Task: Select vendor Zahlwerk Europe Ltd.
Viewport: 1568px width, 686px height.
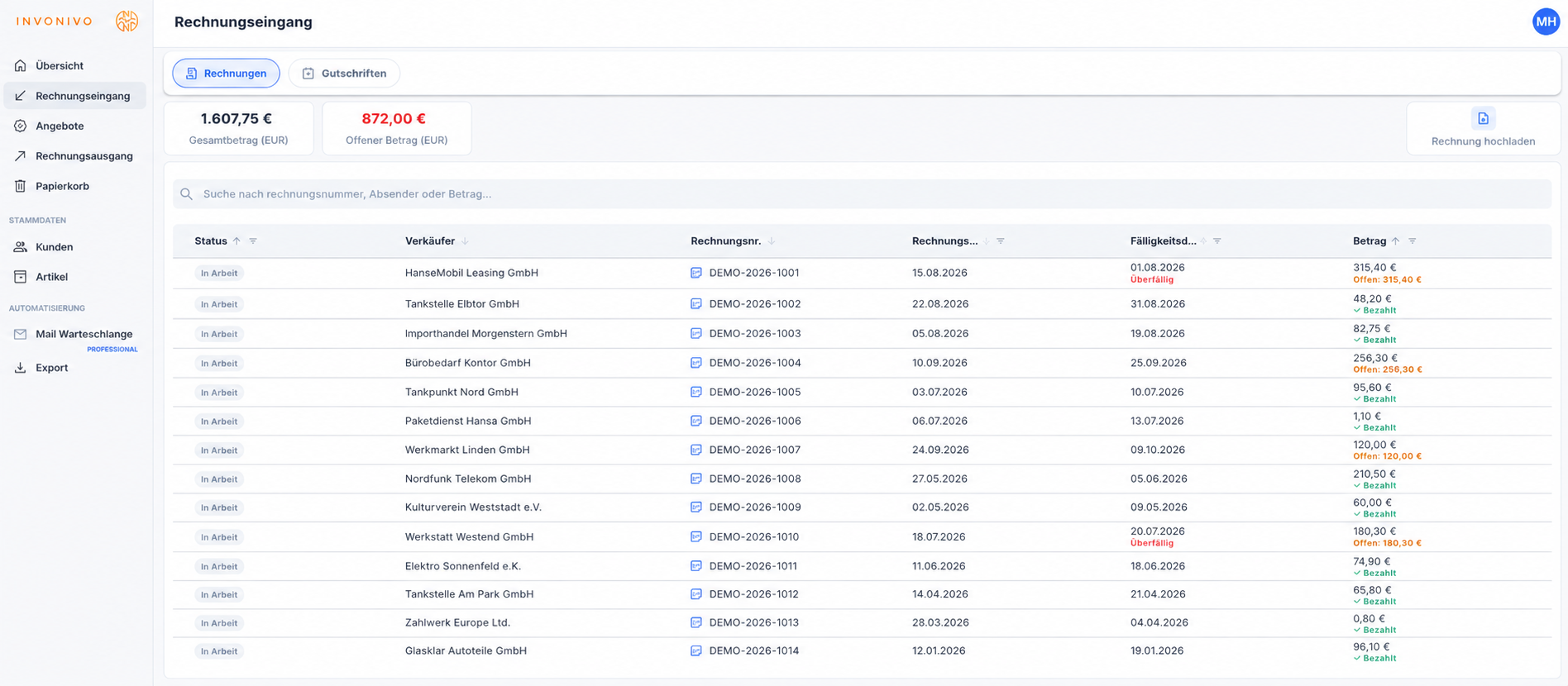Action: 457,622
